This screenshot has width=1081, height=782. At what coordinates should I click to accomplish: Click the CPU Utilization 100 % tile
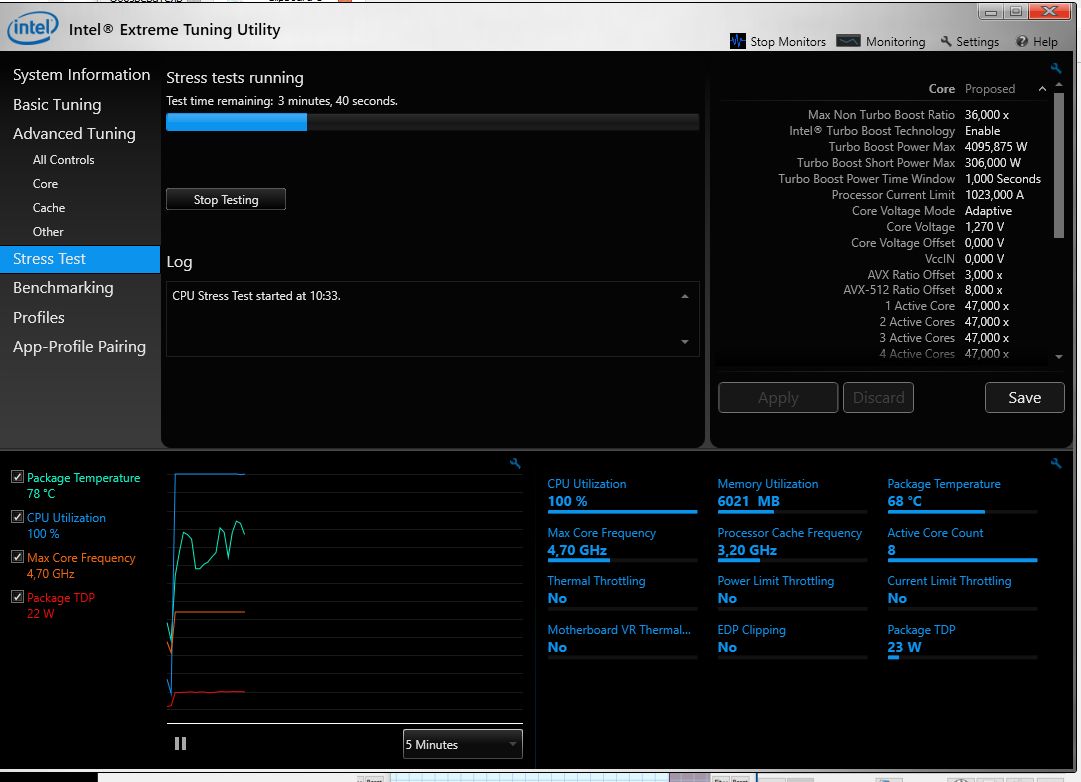[622, 496]
